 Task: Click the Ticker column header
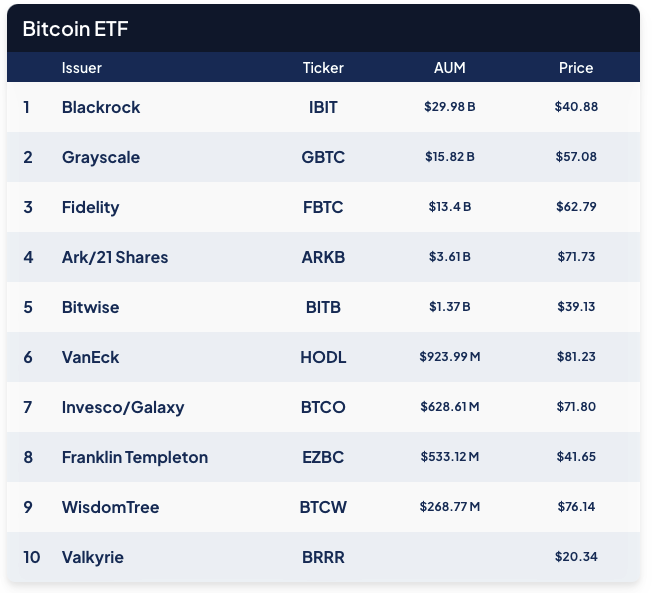323,68
